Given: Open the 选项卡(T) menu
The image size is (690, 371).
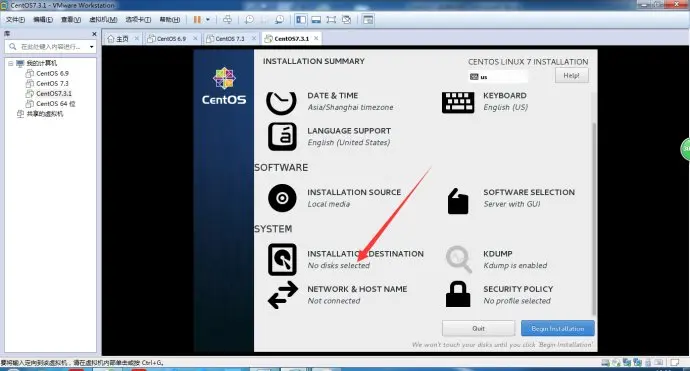Looking at the screenshot, I should [x=138, y=19].
